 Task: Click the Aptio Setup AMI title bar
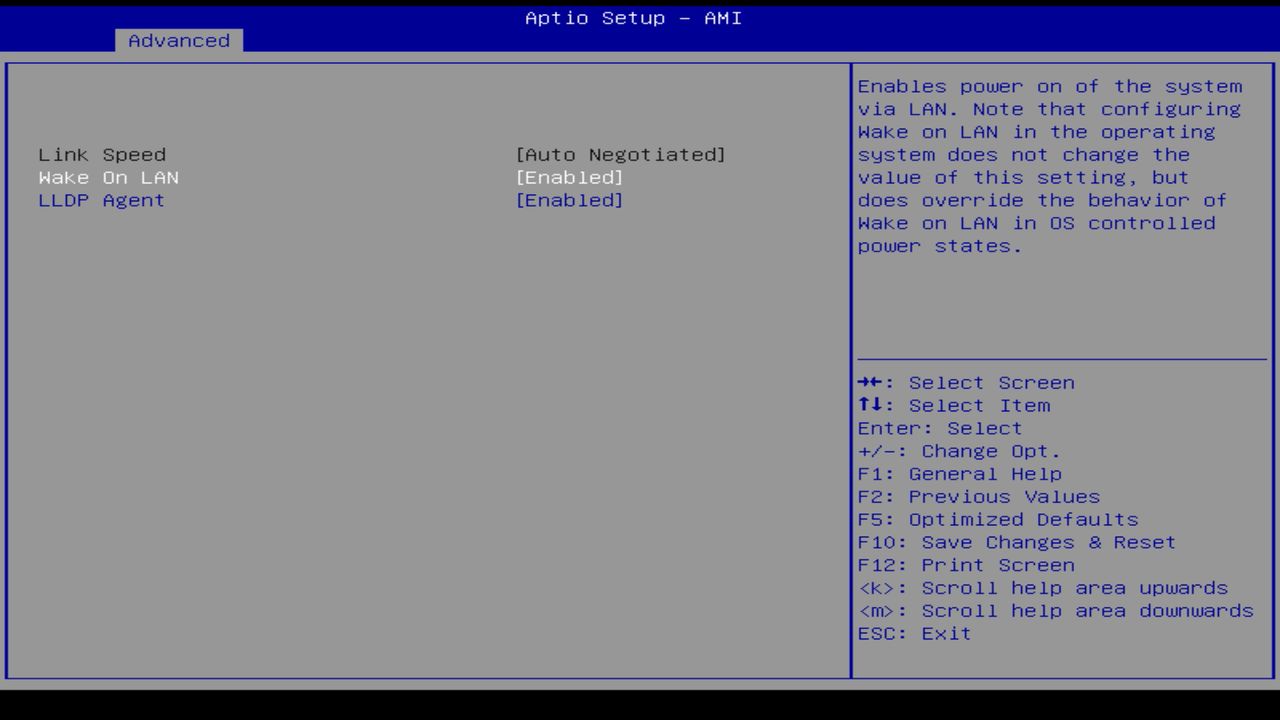point(632,18)
